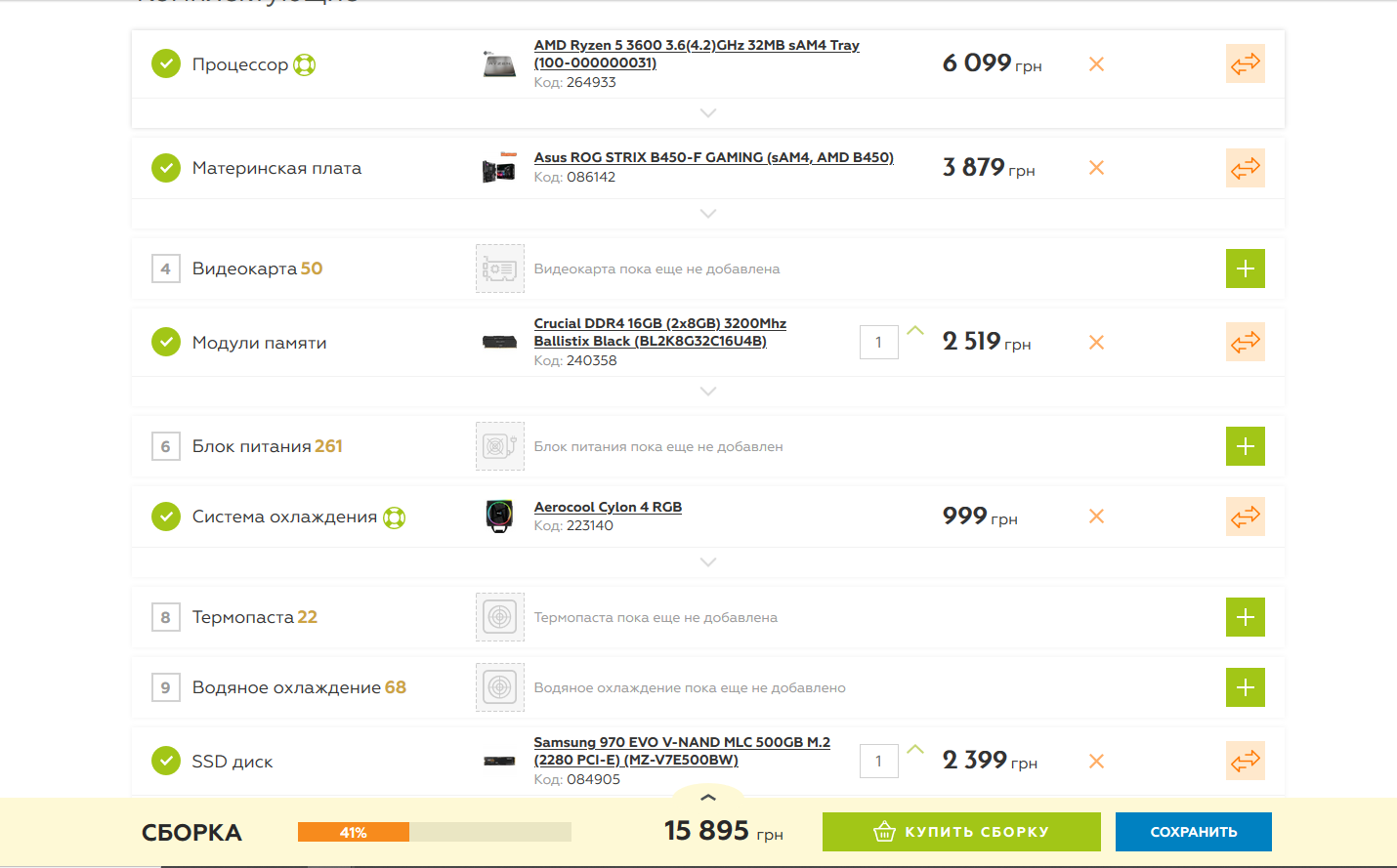Screen dimensions: 1397x868
Task: Remove the Asus ROG STRIX motherboard
Action: click(1096, 168)
